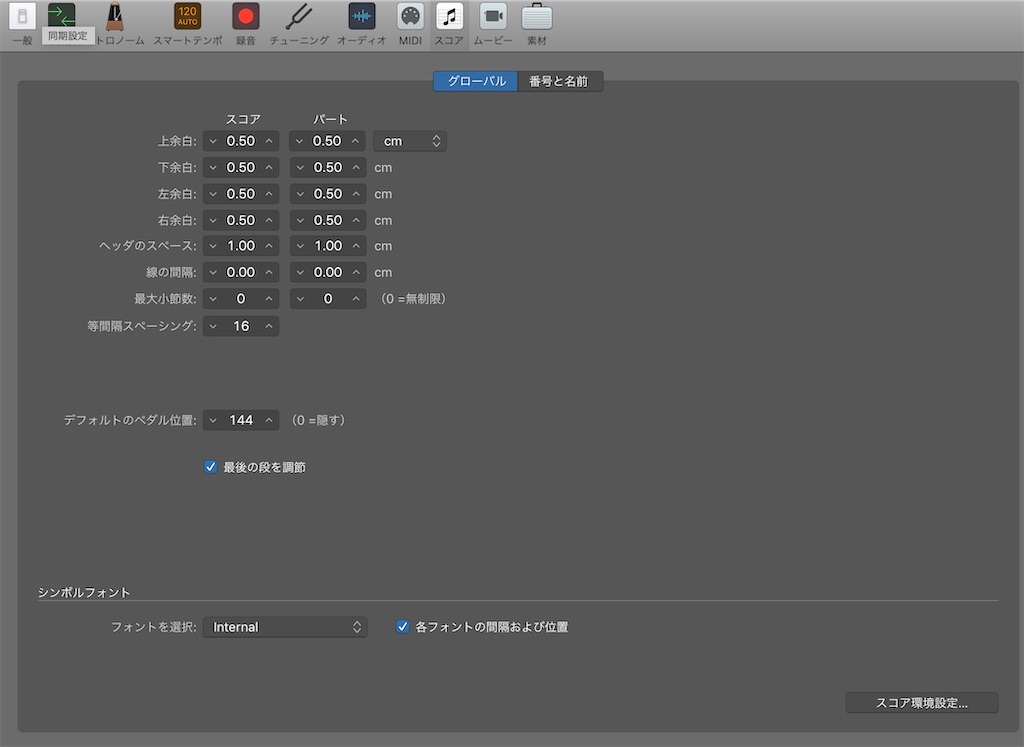Decrease 線の間隔 part value down arrow

click(300, 272)
